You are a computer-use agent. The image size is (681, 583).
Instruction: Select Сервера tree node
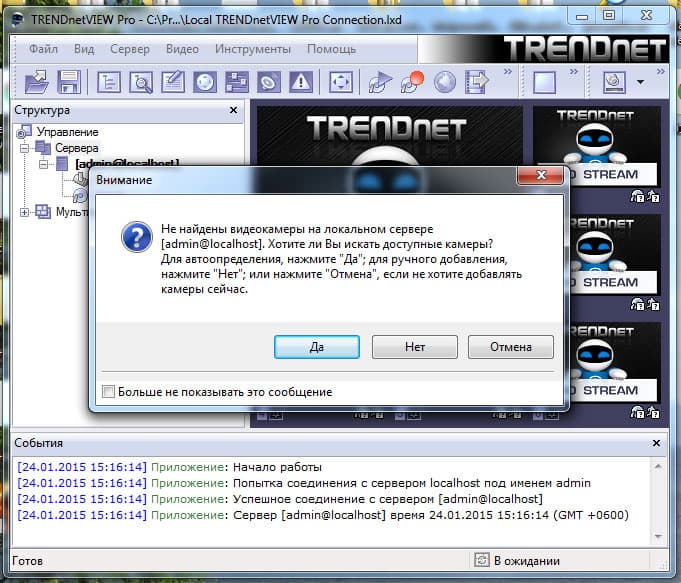pyautogui.click(x=76, y=148)
